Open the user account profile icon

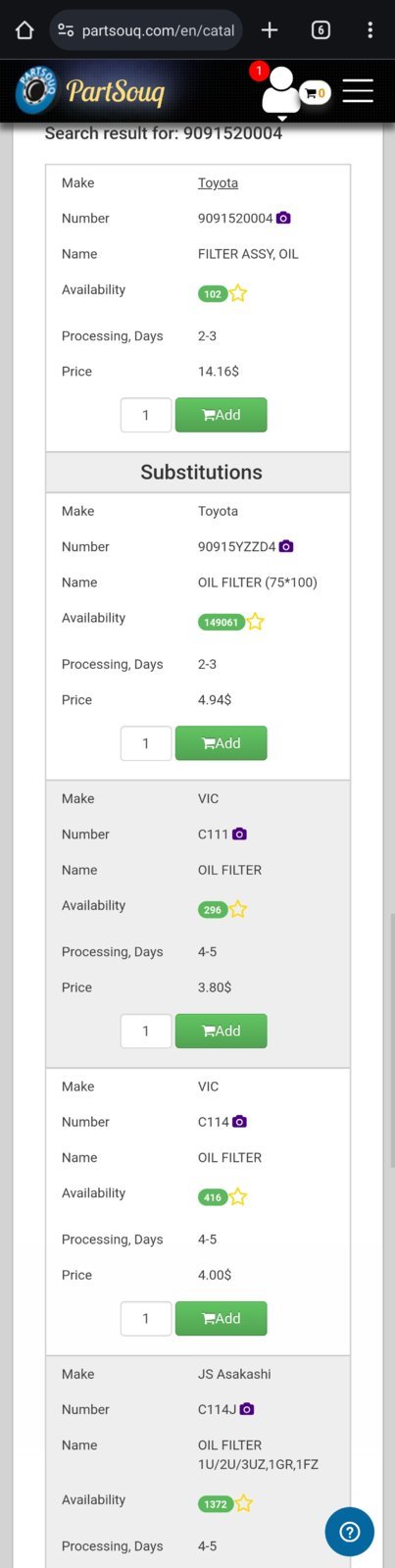[281, 90]
